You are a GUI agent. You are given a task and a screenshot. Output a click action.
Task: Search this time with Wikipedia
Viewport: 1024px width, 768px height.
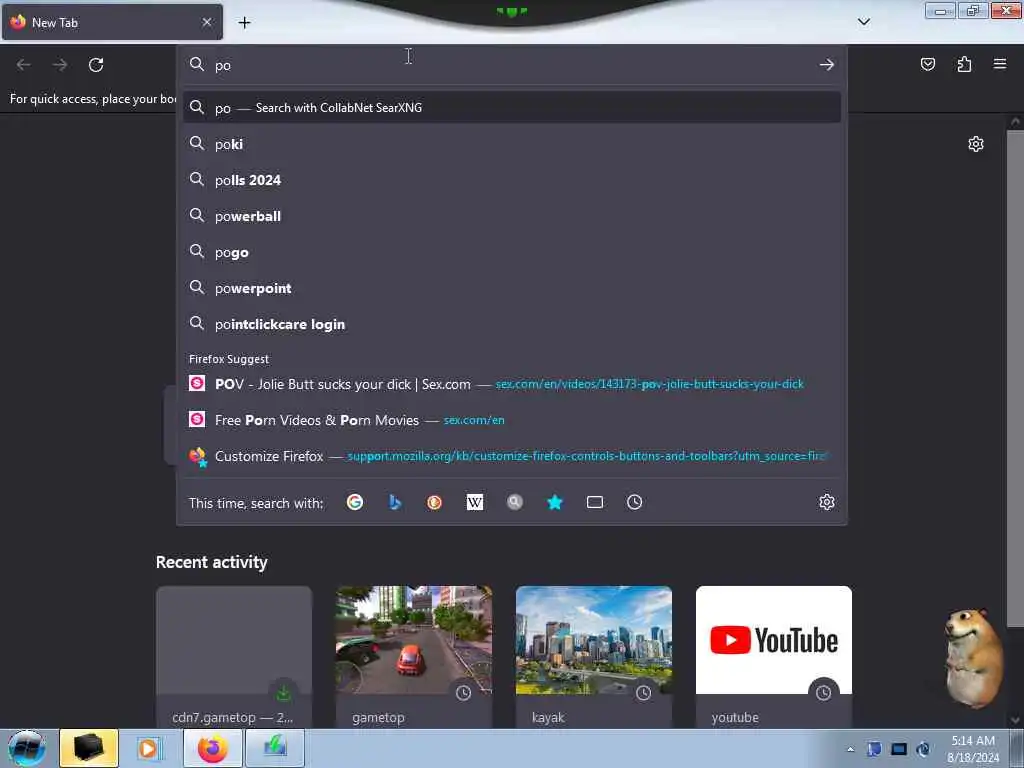[x=475, y=502]
